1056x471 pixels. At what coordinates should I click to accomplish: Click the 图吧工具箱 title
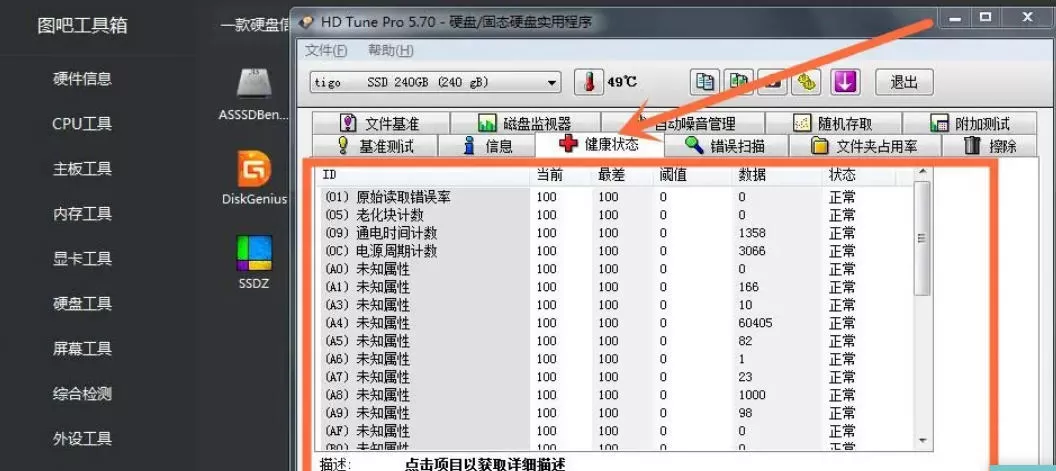click(x=82, y=26)
